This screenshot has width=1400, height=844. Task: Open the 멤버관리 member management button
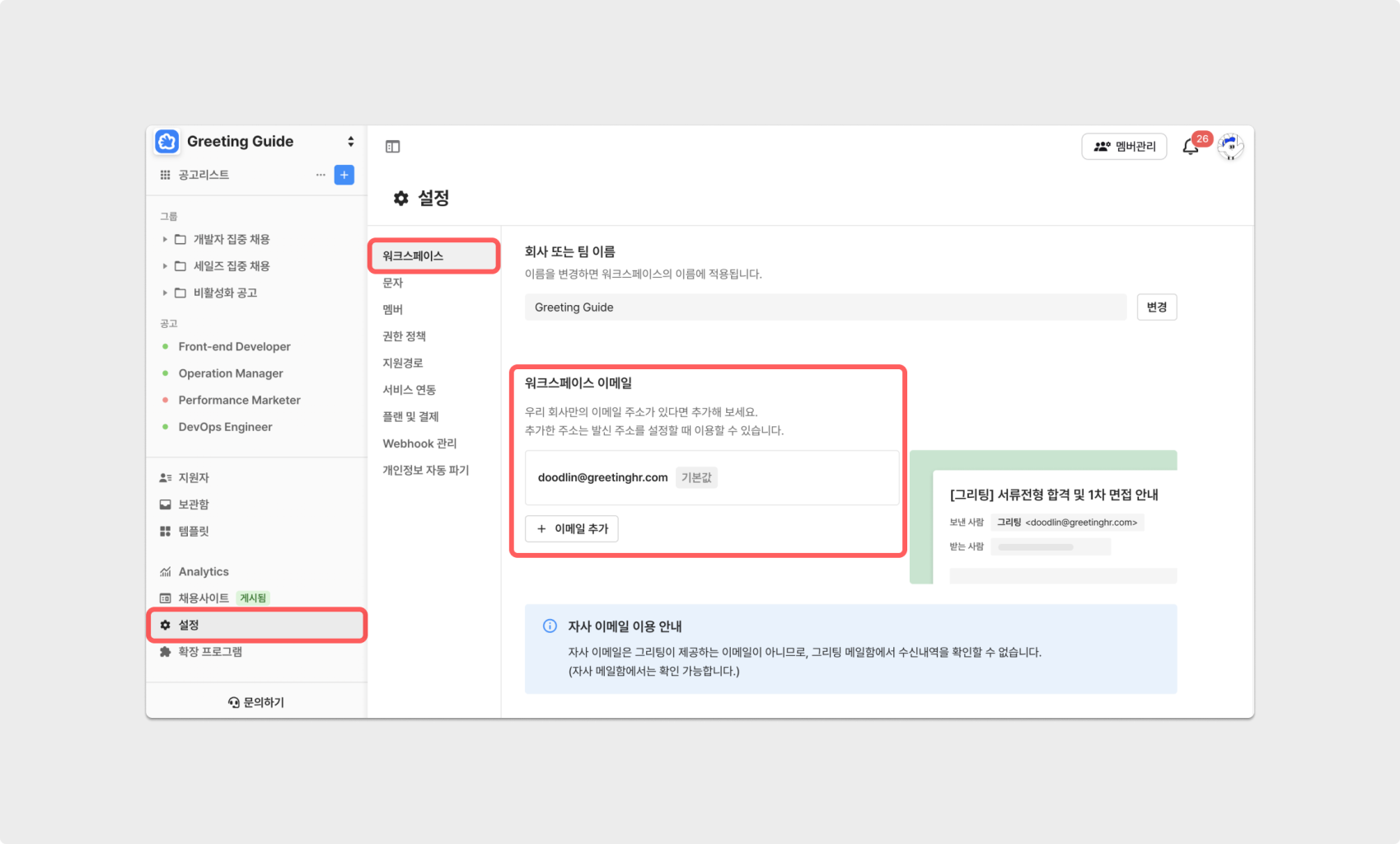(1124, 147)
